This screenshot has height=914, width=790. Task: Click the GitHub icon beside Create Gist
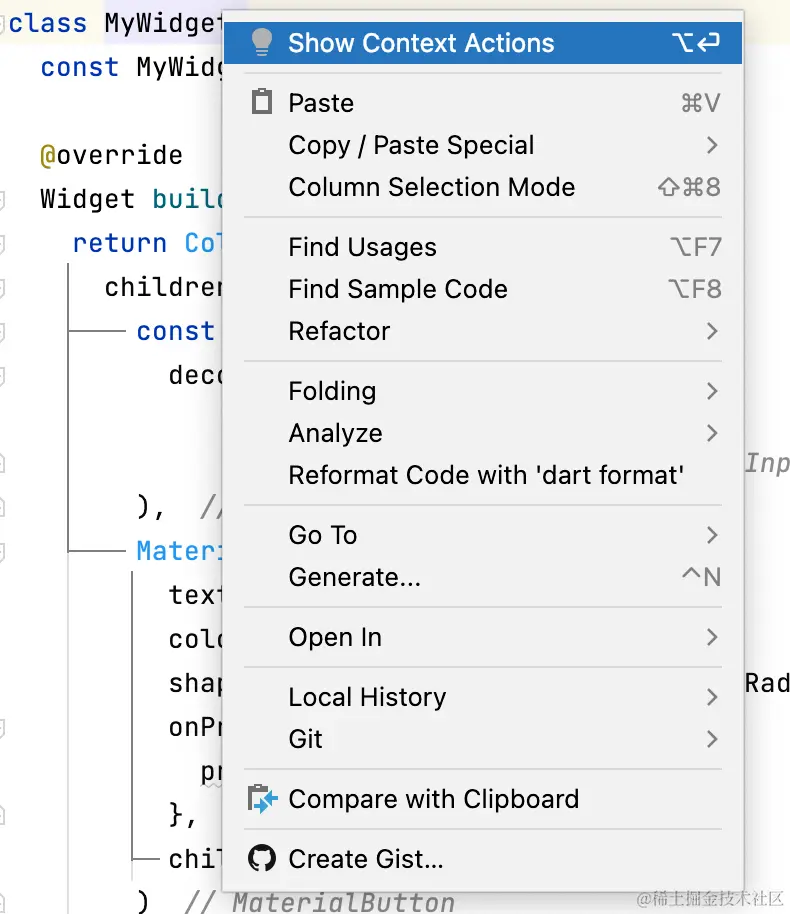pyautogui.click(x=262, y=858)
